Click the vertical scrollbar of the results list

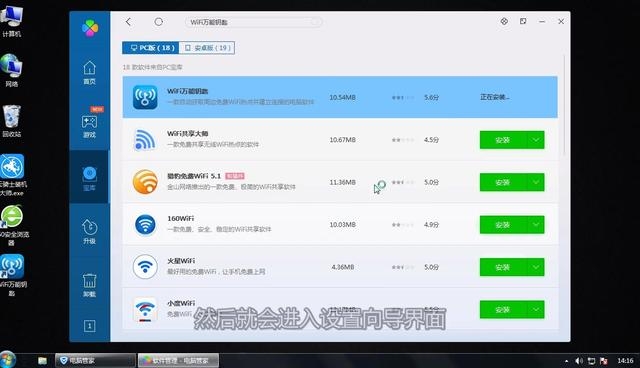pyautogui.click(x=564, y=105)
